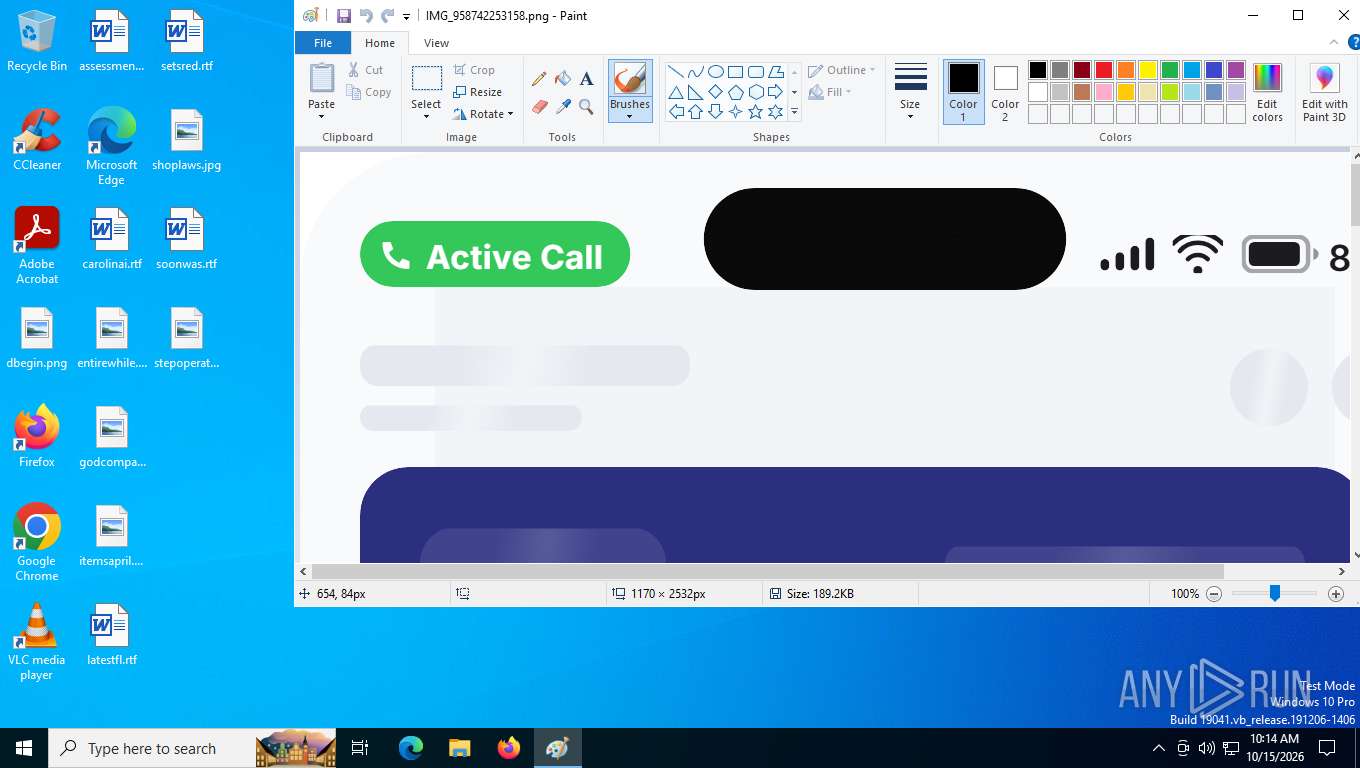Switch to the View tab
The image size is (1360, 768).
coord(436,43)
